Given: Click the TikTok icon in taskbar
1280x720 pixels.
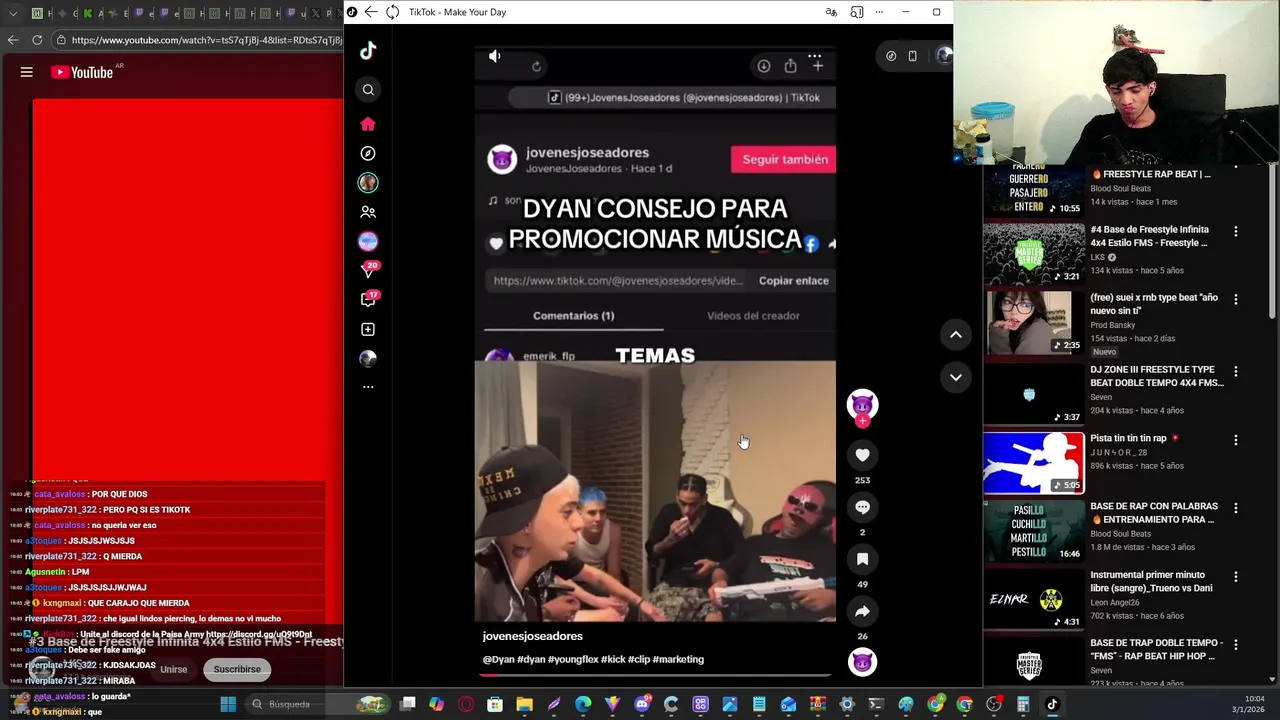Looking at the screenshot, I should click(x=1052, y=704).
